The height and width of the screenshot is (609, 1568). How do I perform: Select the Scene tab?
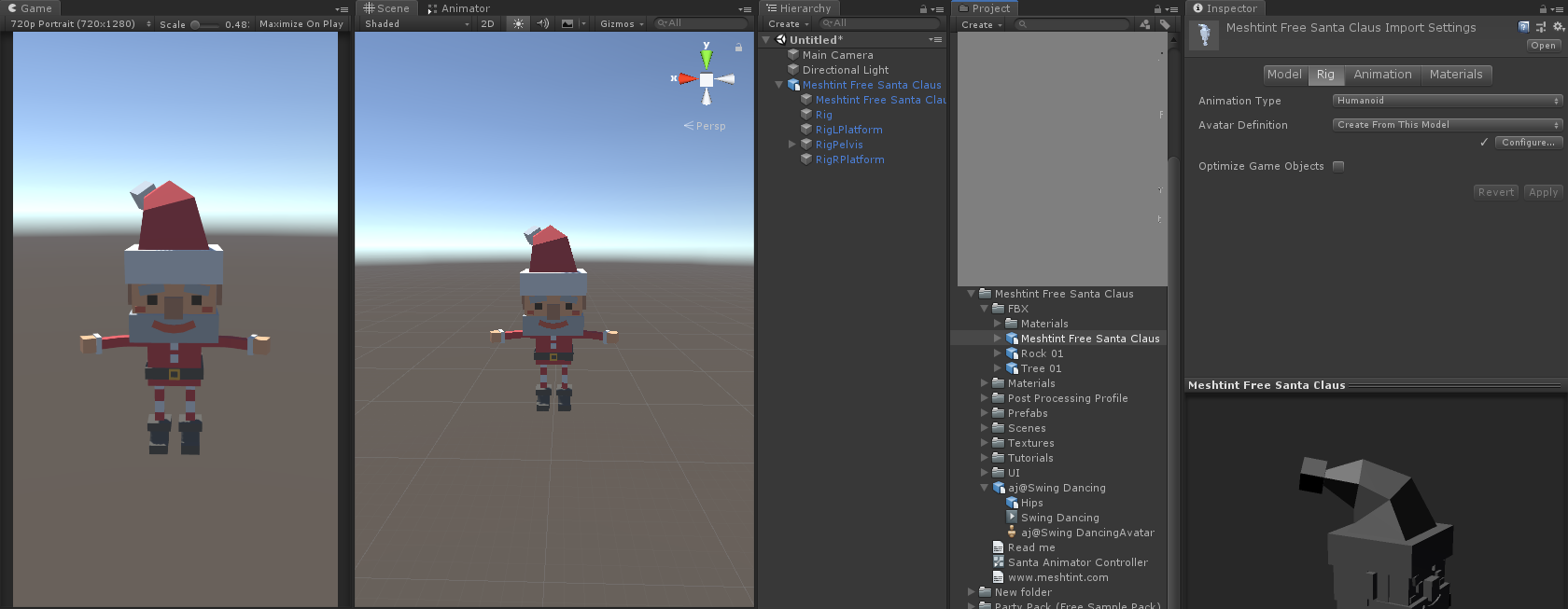(387, 8)
